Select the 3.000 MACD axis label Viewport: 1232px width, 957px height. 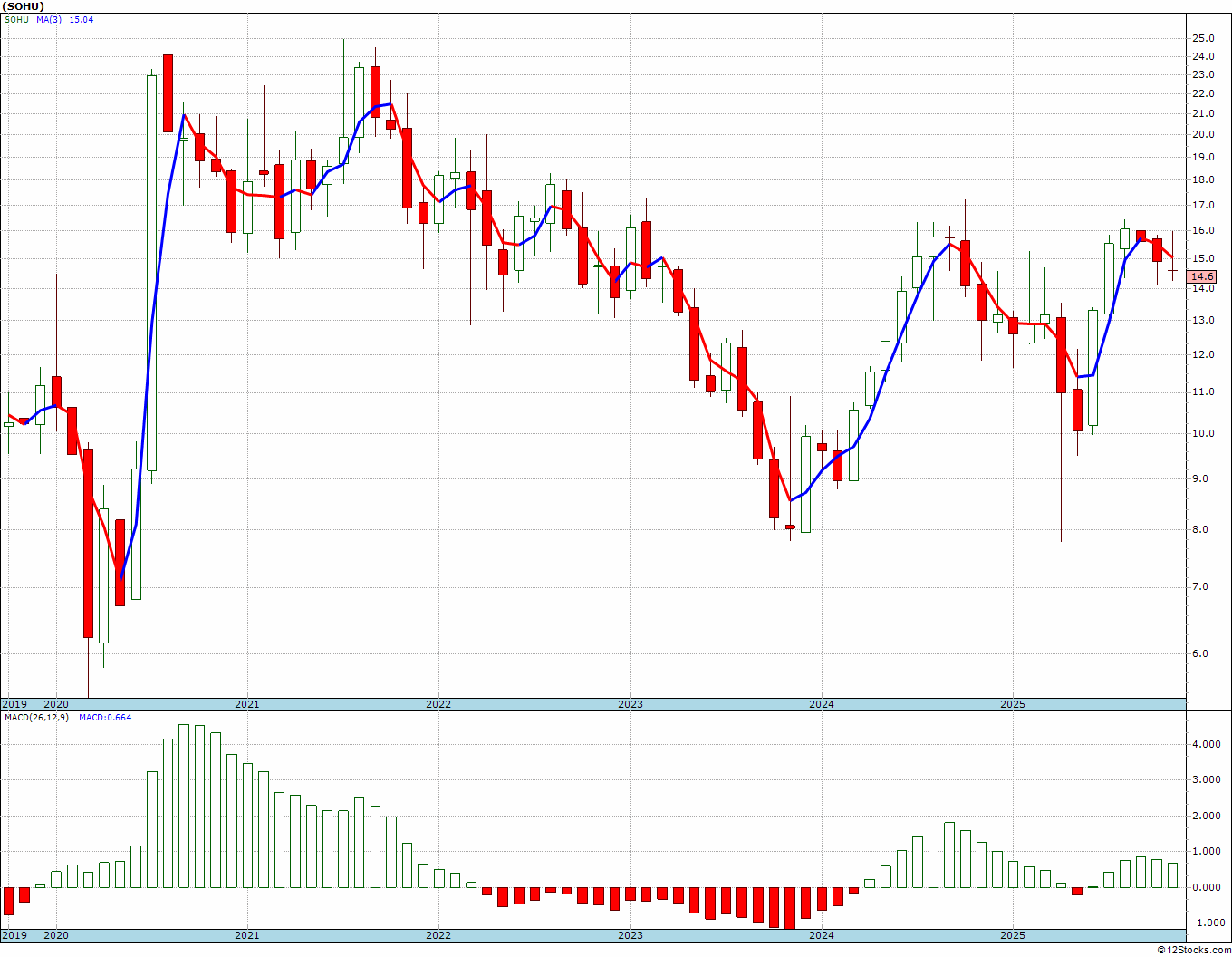click(x=1206, y=779)
